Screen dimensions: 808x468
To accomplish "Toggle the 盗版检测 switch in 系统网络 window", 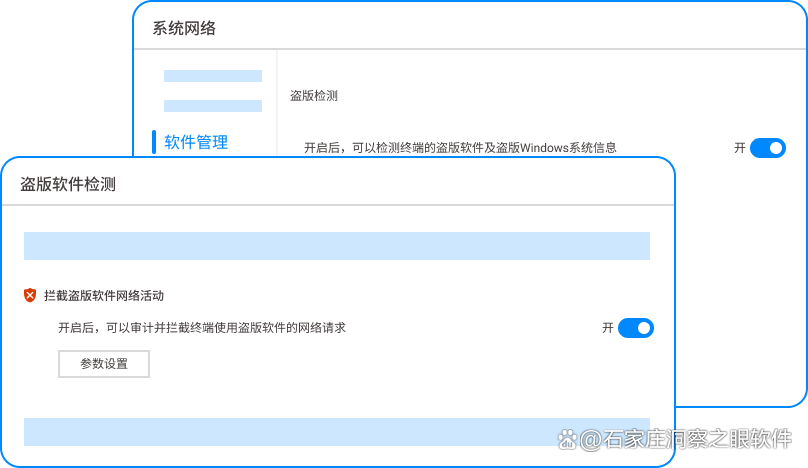I will [768, 148].
